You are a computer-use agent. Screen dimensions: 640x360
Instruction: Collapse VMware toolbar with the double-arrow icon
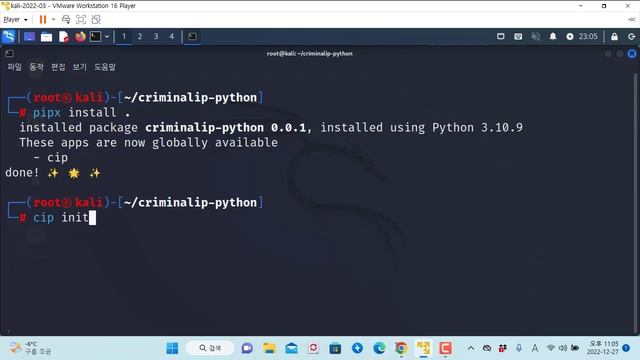(631, 20)
